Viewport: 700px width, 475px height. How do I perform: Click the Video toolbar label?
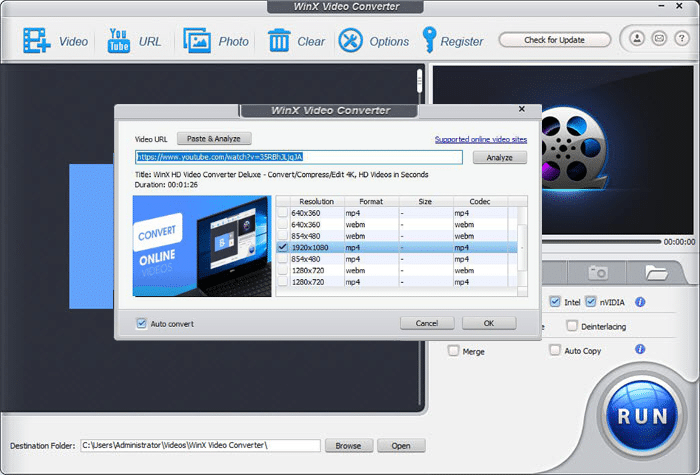(x=74, y=42)
